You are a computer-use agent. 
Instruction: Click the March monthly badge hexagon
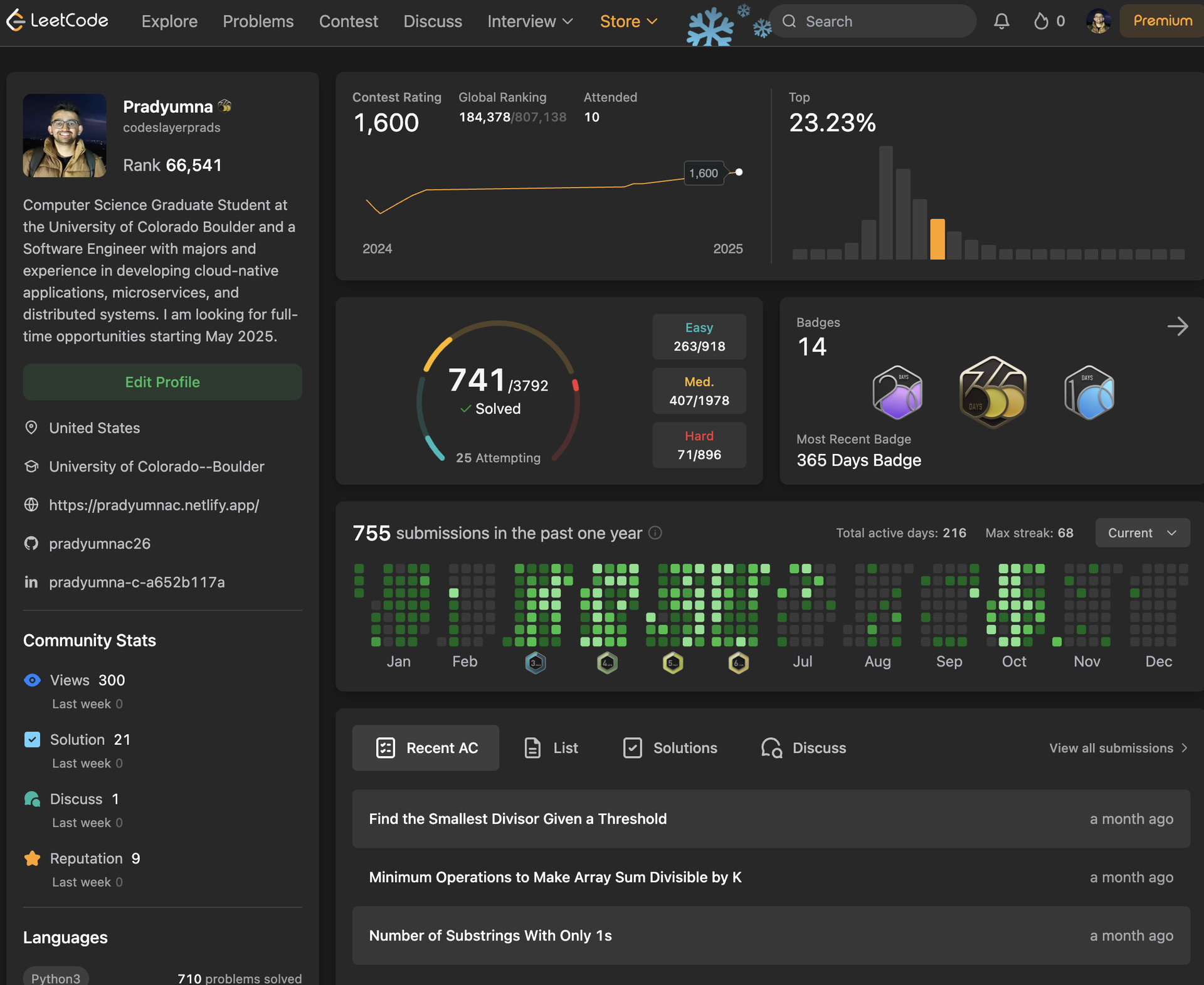point(535,663)
